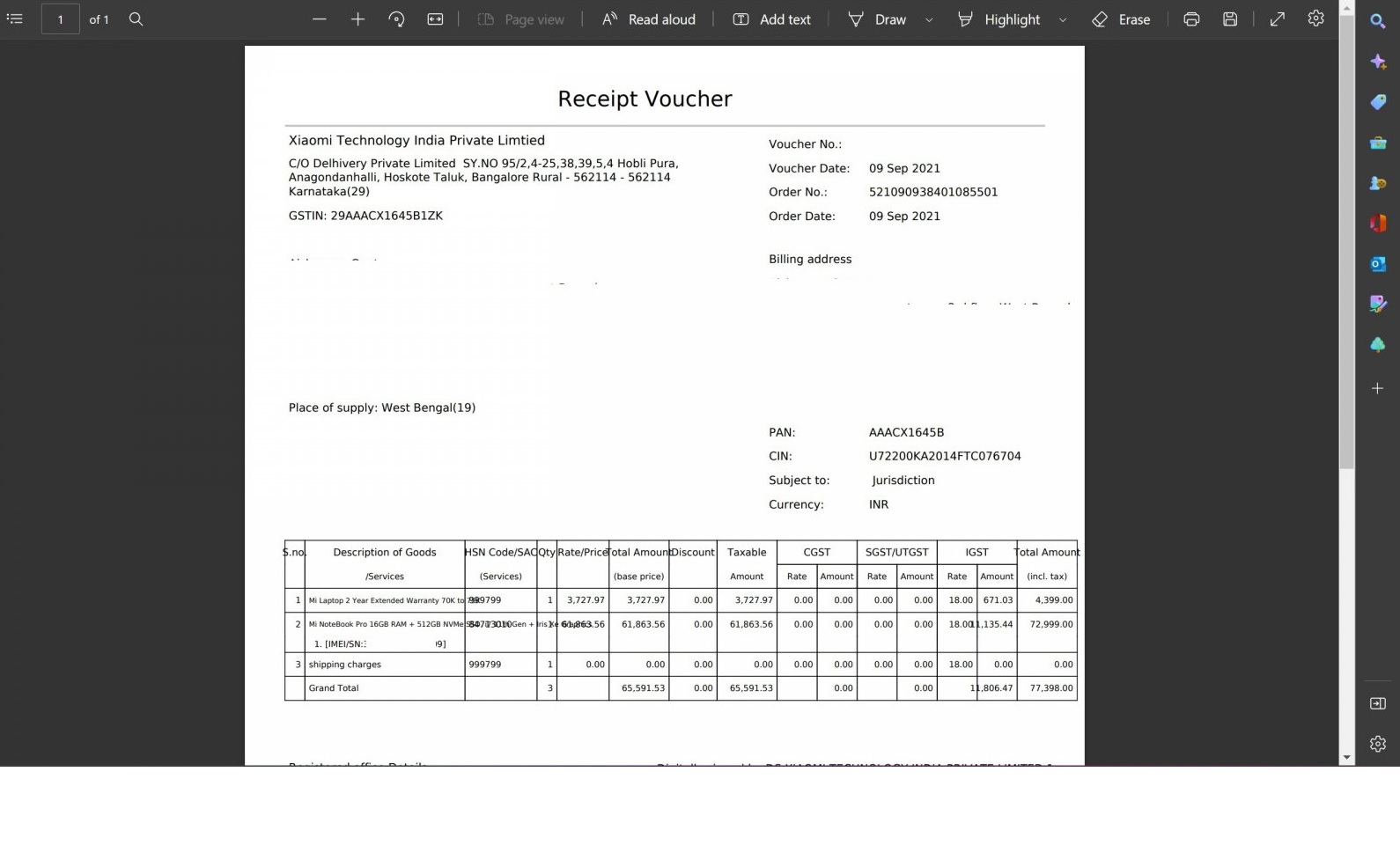
Task: Open Outlook from the Edge sidebar
Action: pyautogui.click(x=1378, y=263)
